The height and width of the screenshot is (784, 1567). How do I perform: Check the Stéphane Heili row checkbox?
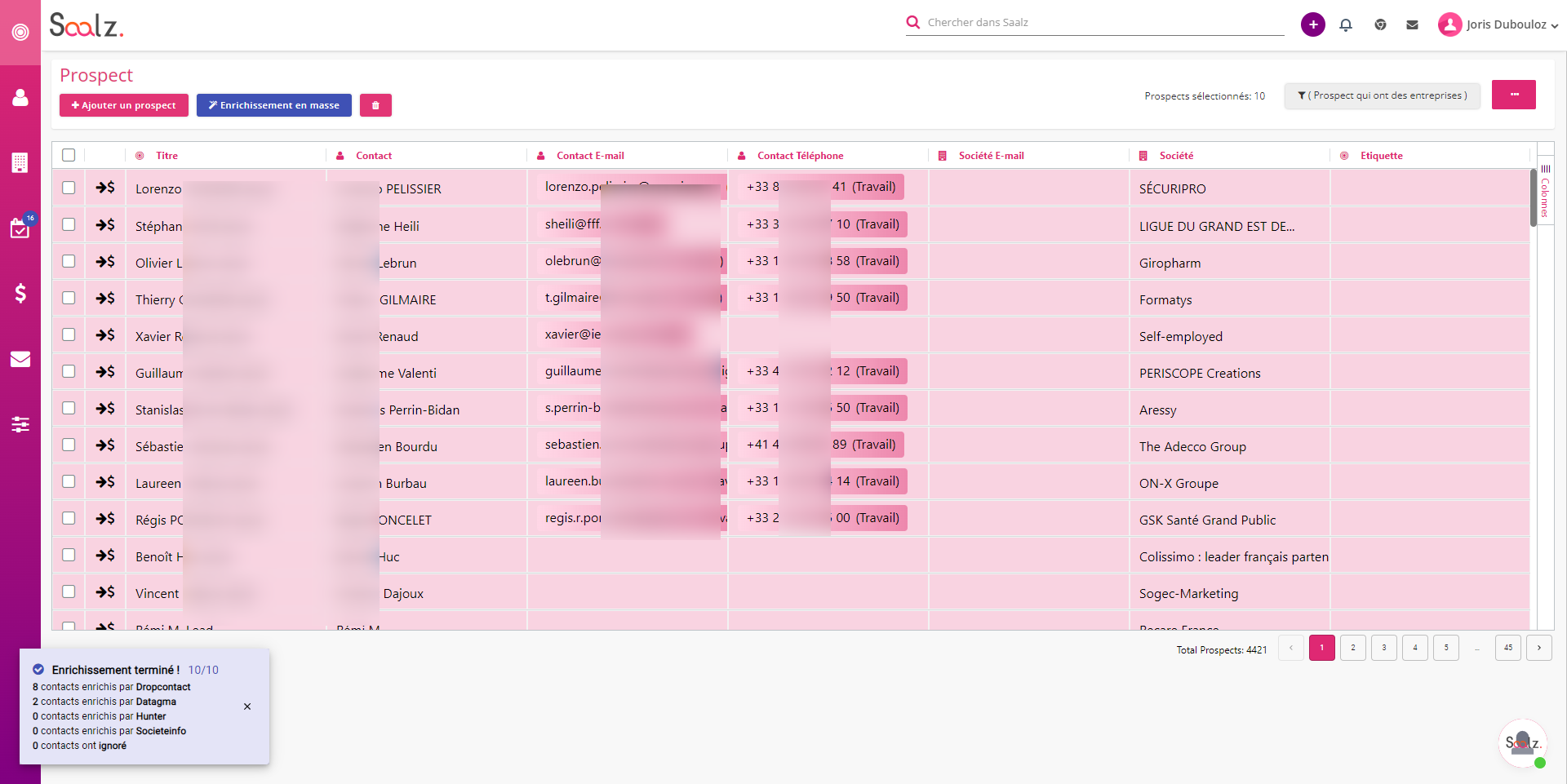(x=69, y=224)
